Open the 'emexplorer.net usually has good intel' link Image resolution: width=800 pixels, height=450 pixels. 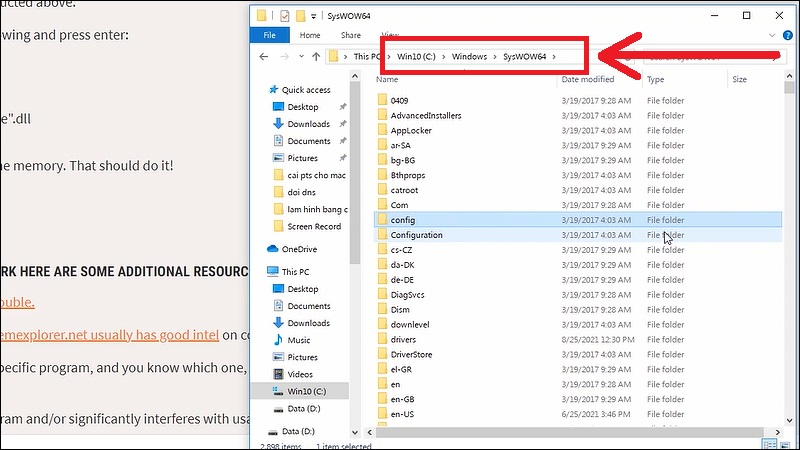click(x=109, y=335)
